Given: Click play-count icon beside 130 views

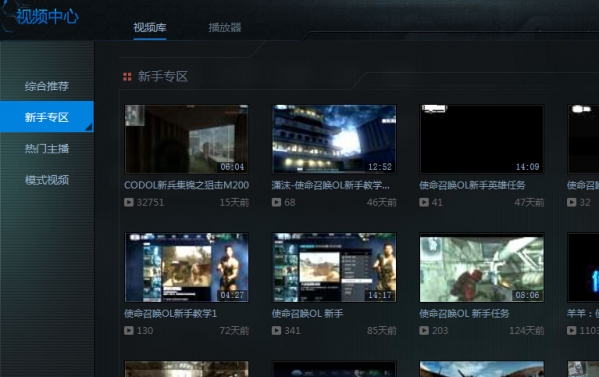Looking at the screenshot, I should (x=129, y=330).
